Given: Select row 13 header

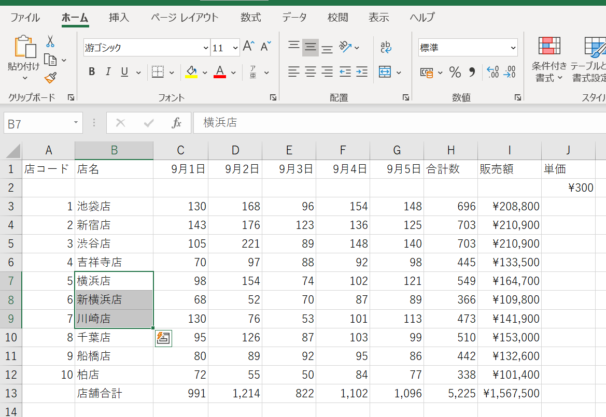Looking at the screenshot, I should click(11, 393).
